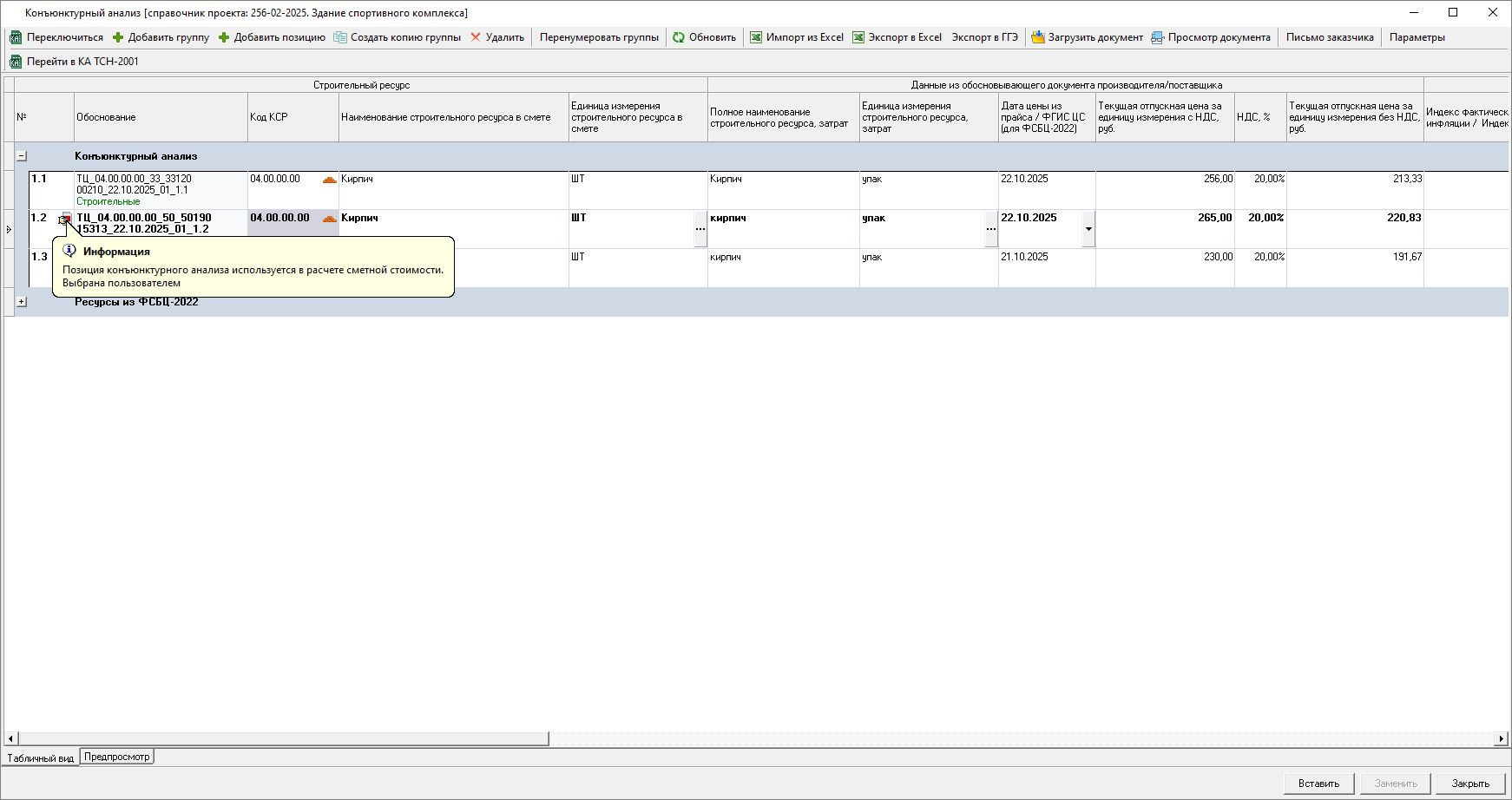Open Параметры in the toolbar
Image resolution: width=1512 pixels, height=800 pixels.
(x=1417, y=37)
